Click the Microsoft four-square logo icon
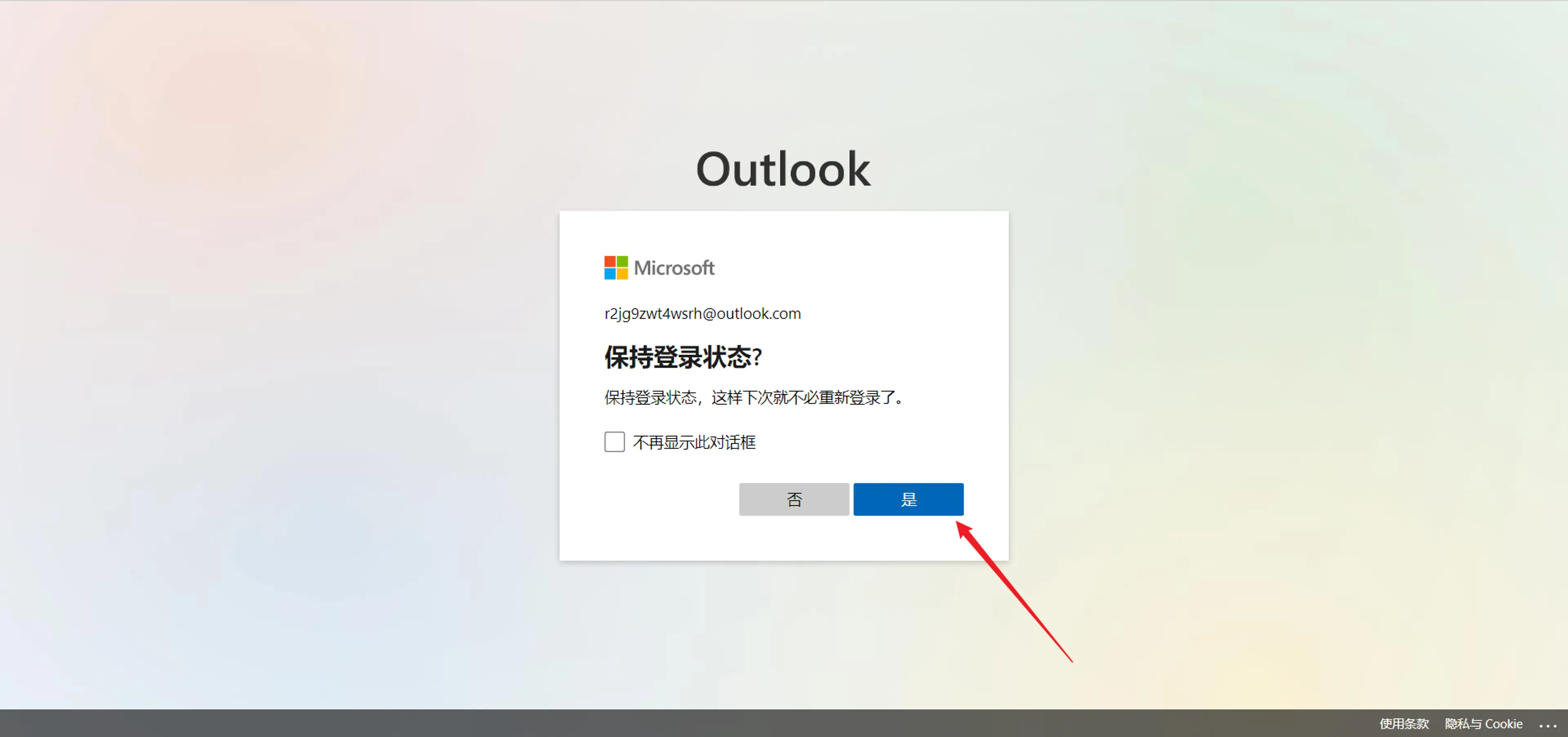The height and width of the screenshot is (737, 1568). click(615, 268)
